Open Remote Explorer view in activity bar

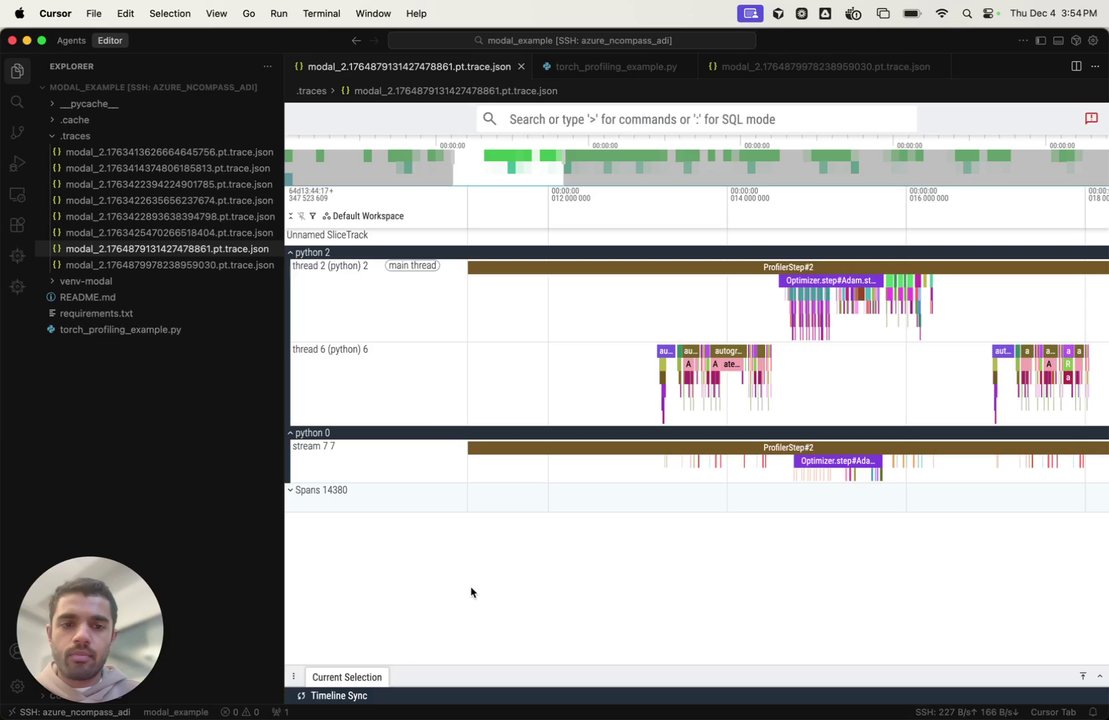[x=18, y=194]
